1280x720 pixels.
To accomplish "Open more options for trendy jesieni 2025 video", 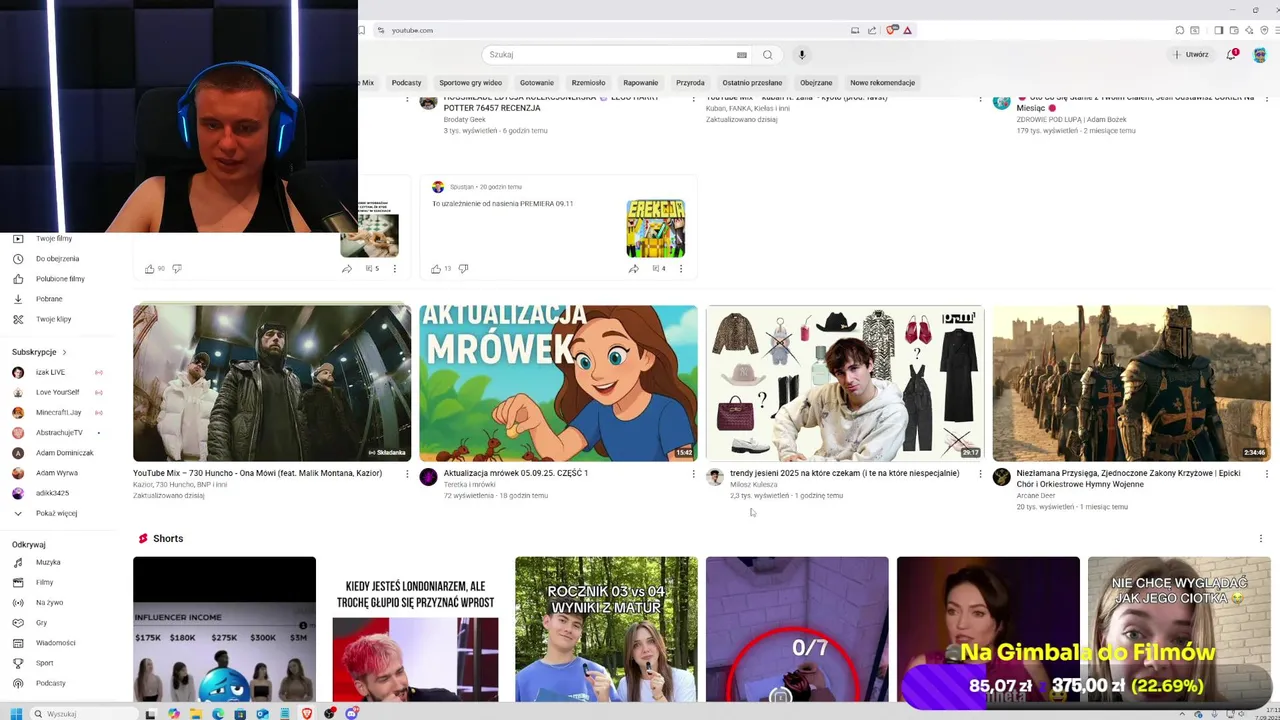I will click(980, 474).
